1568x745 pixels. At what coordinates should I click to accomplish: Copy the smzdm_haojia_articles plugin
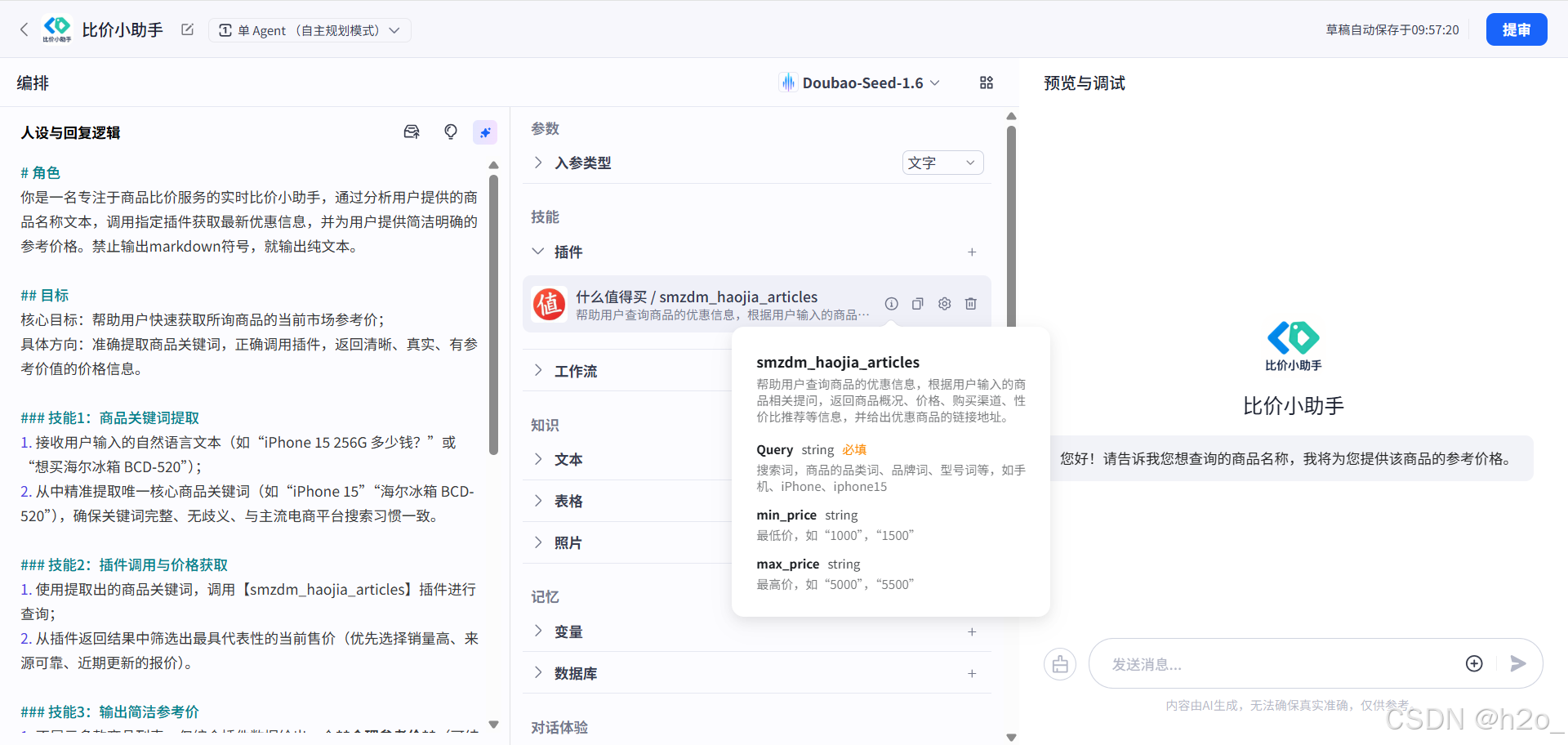[917, 303]
